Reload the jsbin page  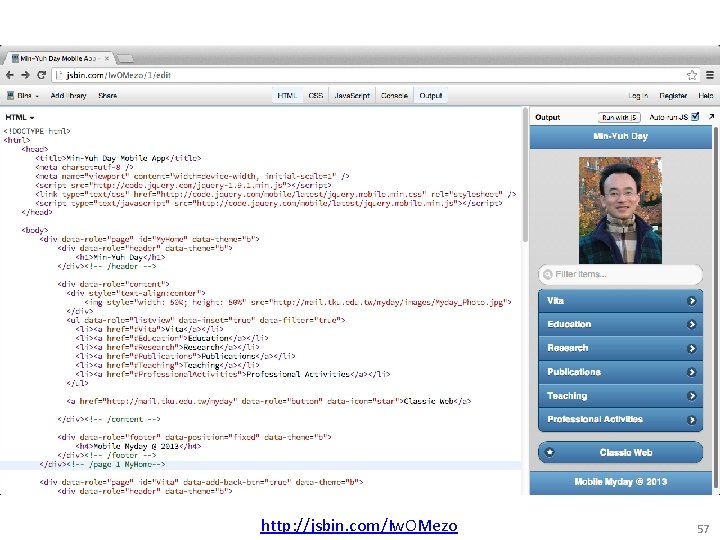tap(41, 75)
